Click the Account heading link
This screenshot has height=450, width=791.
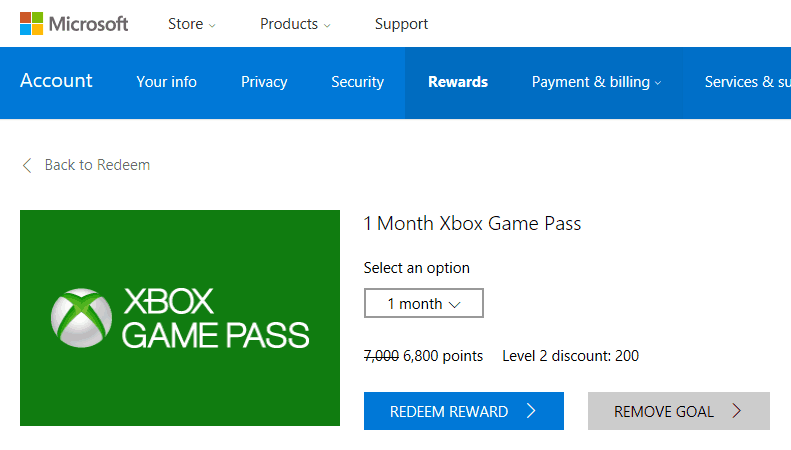point(56,81)
